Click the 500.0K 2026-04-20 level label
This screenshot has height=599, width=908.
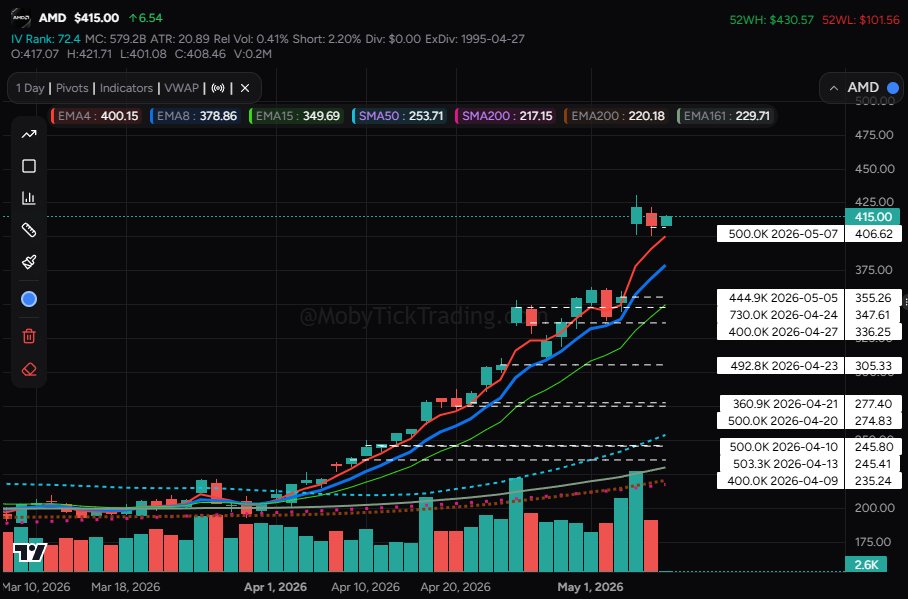(781, 421)
